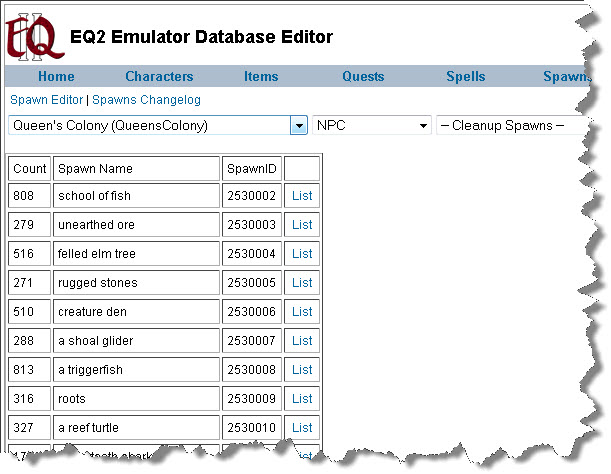Open the Spells menu

[x=465, y=77]
